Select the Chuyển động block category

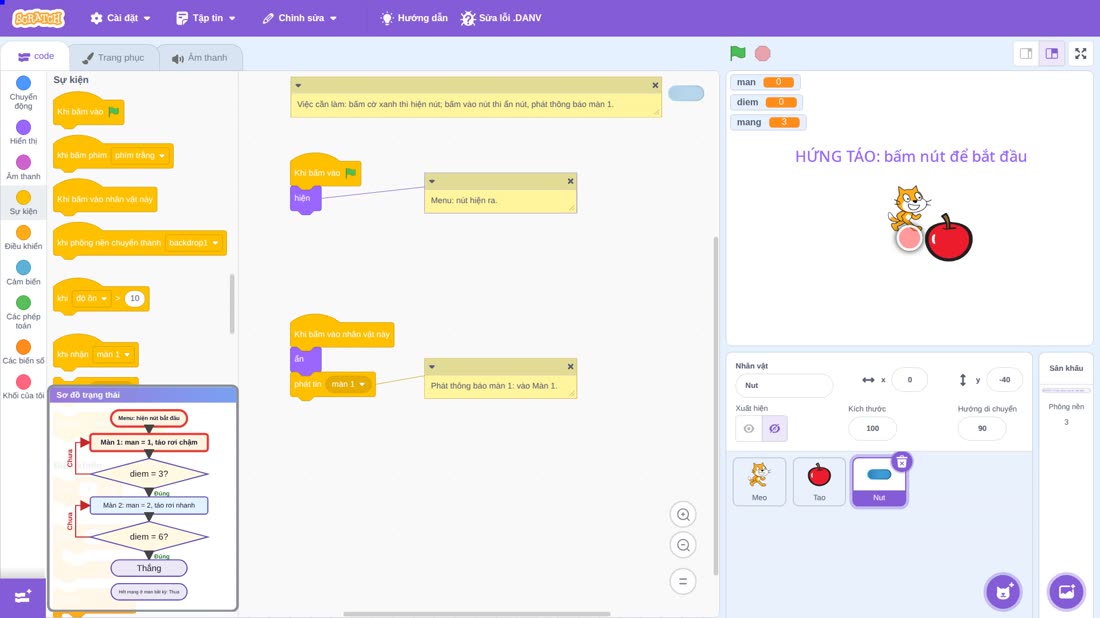pos(23,93)
